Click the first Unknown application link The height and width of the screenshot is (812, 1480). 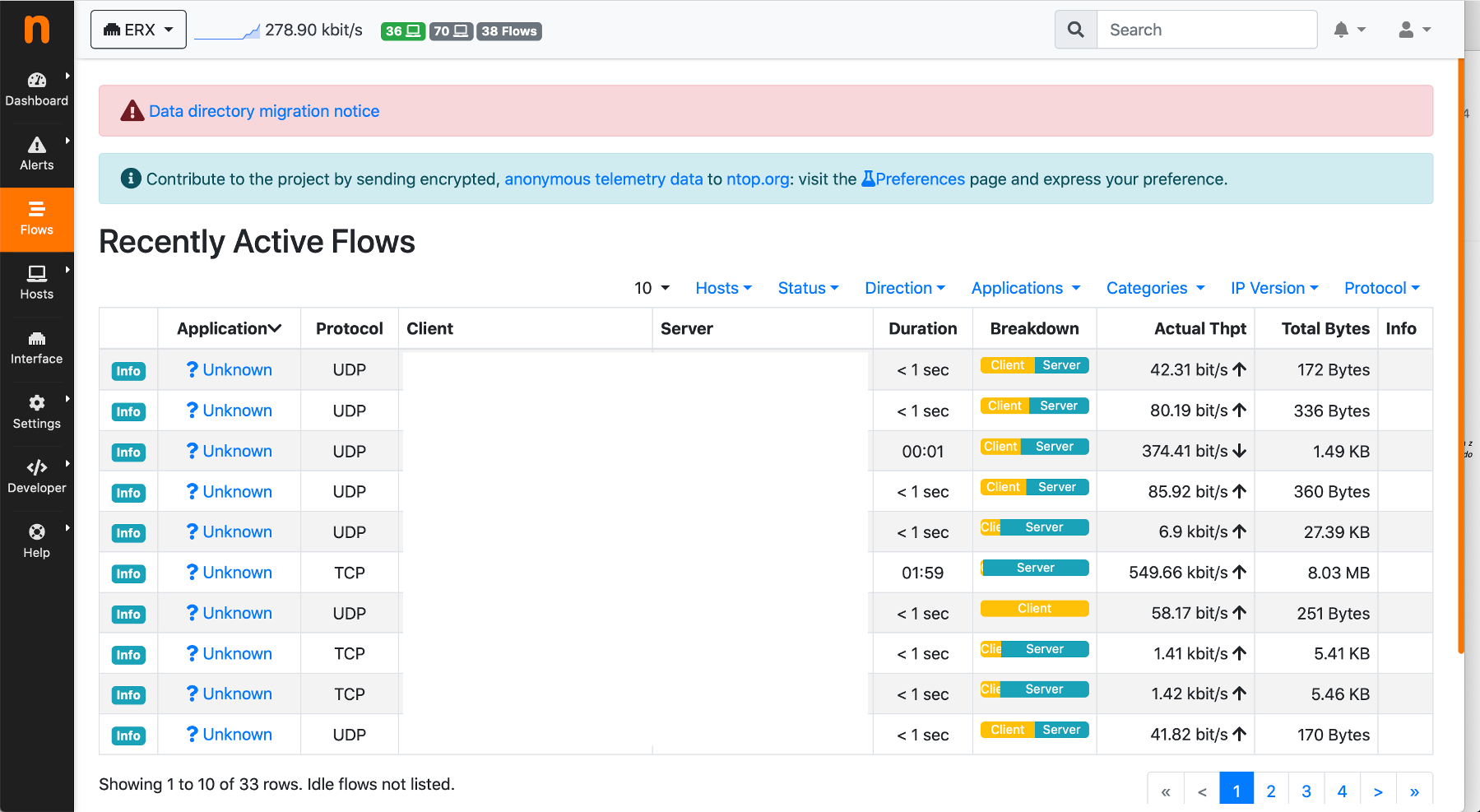(x=237, y=369)
